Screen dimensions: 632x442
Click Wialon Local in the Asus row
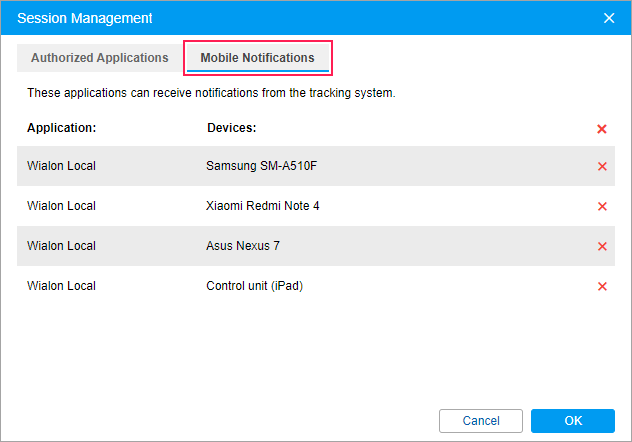61,246
